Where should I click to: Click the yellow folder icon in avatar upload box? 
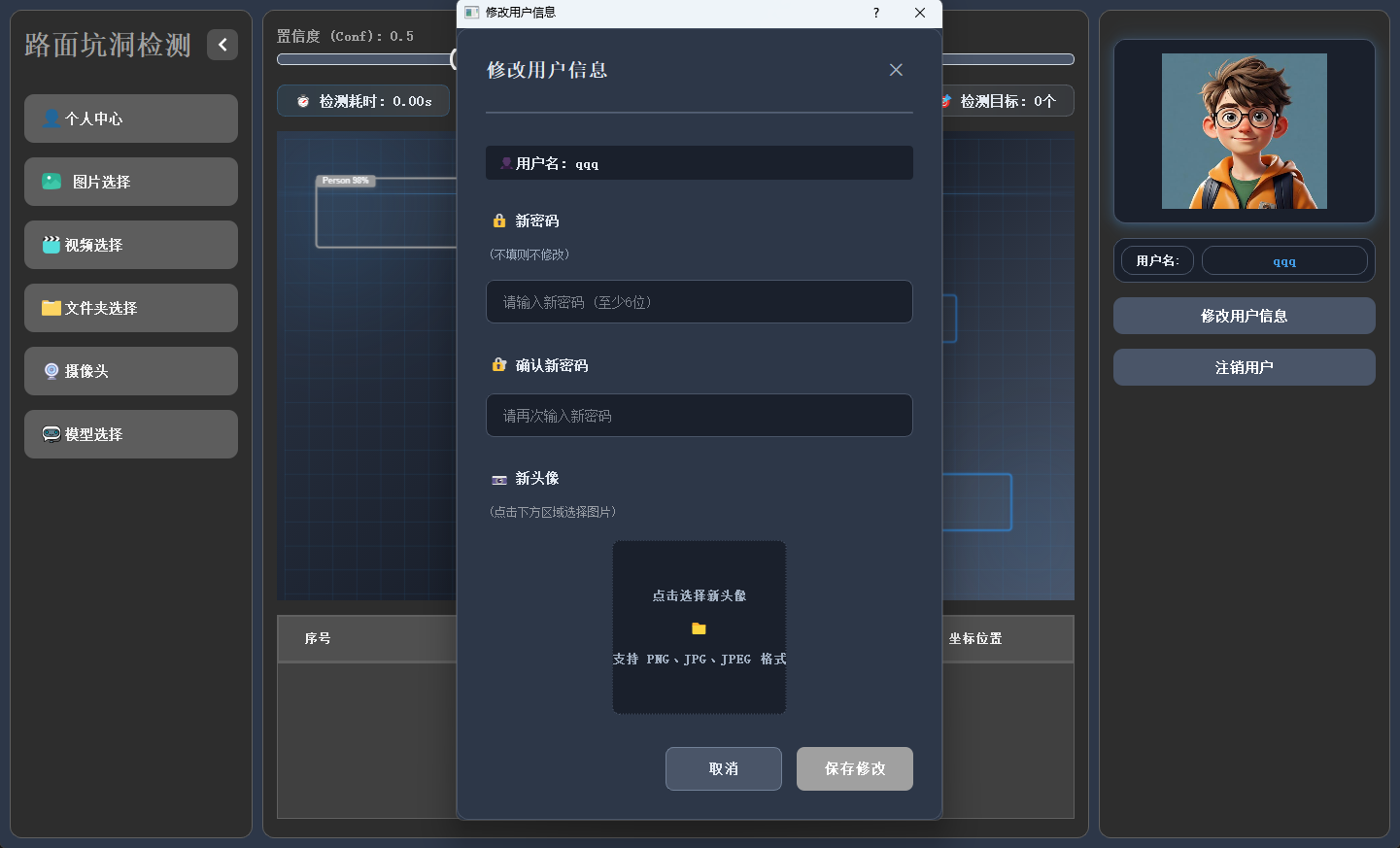[699, 628]
